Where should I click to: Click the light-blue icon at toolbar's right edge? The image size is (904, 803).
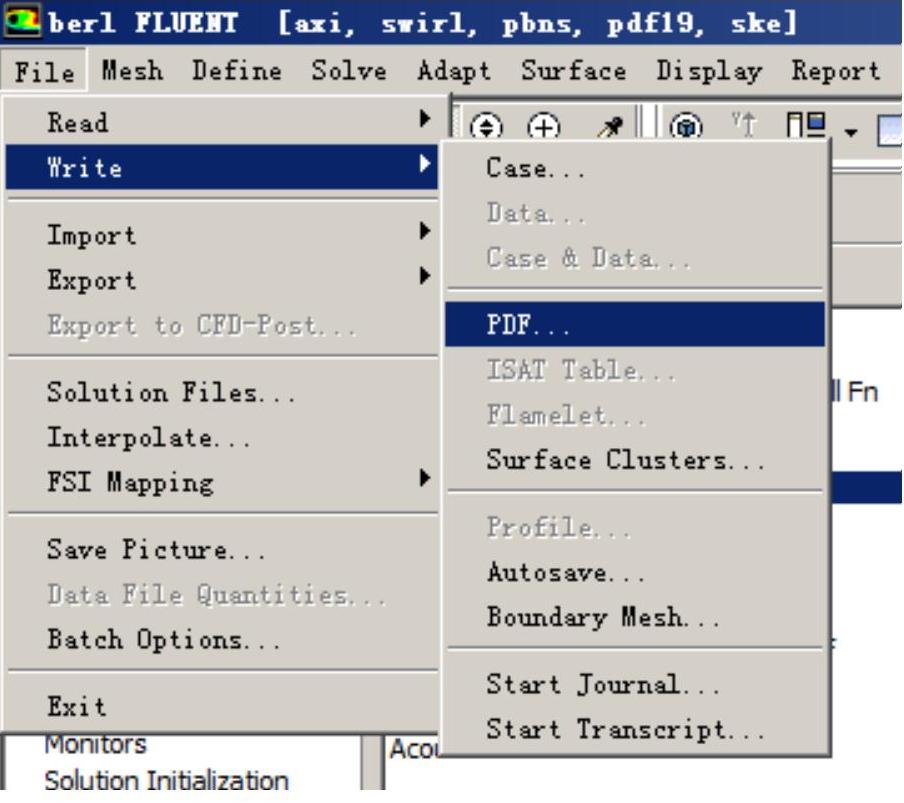pos(890,130)
